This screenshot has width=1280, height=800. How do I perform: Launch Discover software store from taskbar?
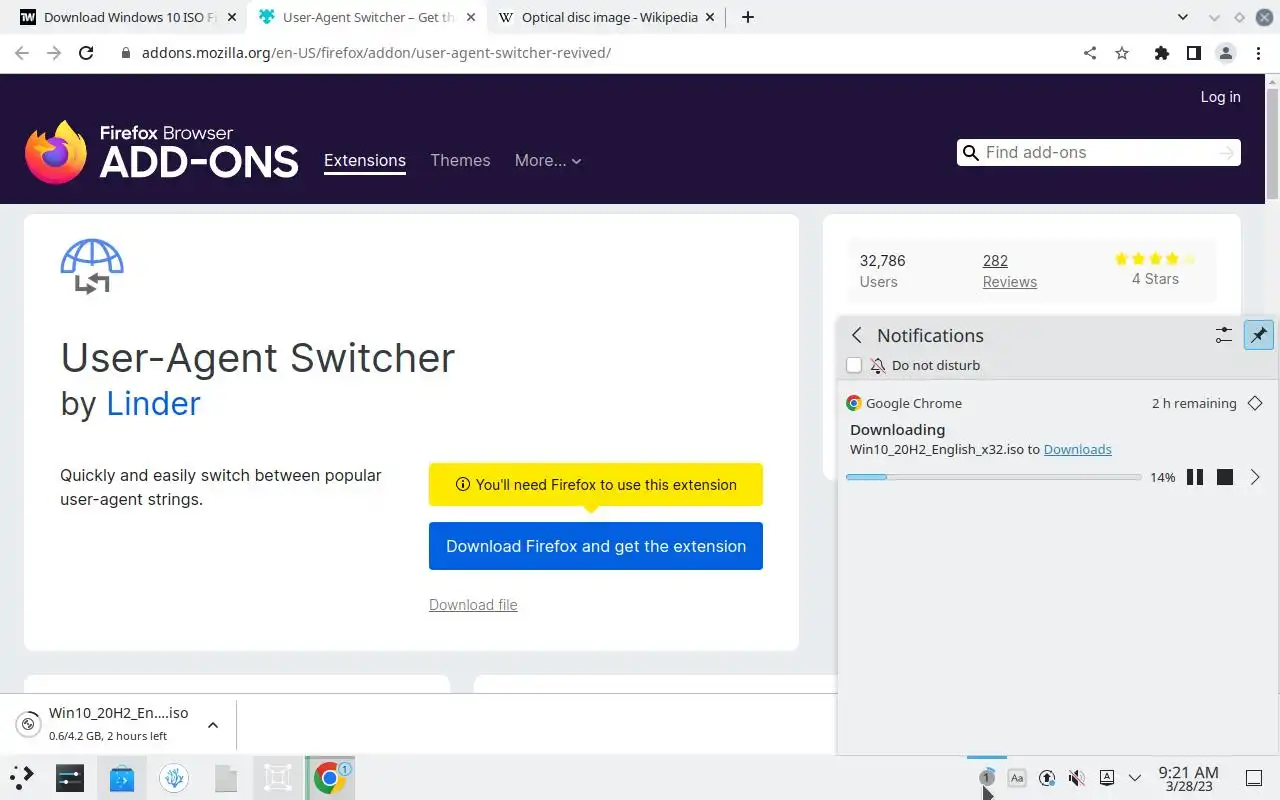pos(122,777)
